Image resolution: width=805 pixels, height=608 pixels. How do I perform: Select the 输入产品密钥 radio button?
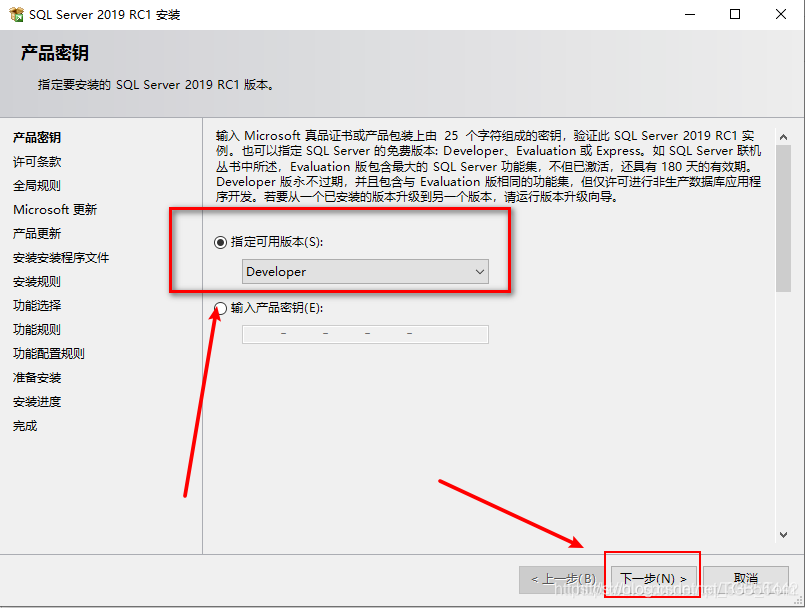tap(220, 308)
